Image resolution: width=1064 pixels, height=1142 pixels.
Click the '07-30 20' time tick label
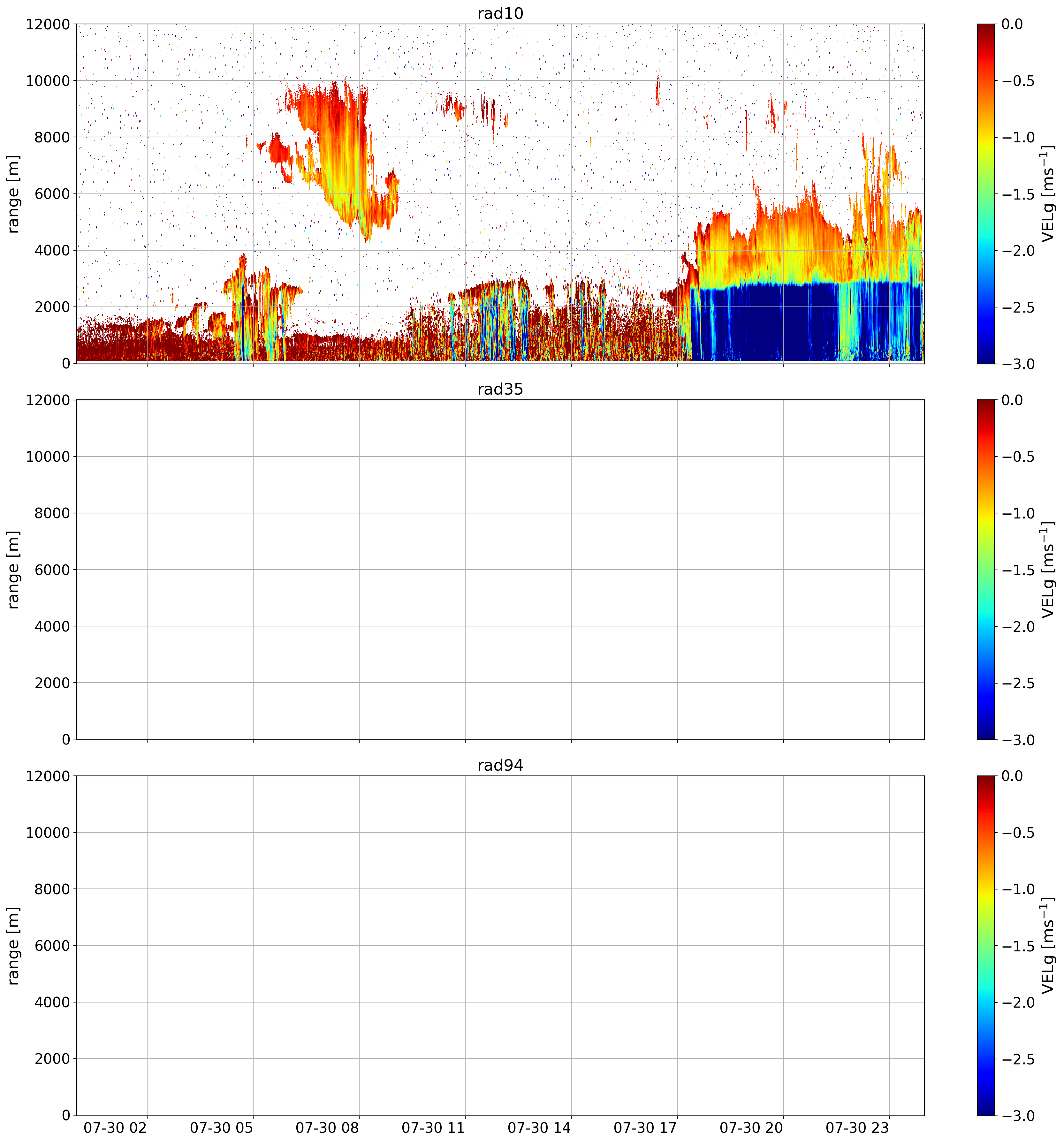click(751, 1128)
